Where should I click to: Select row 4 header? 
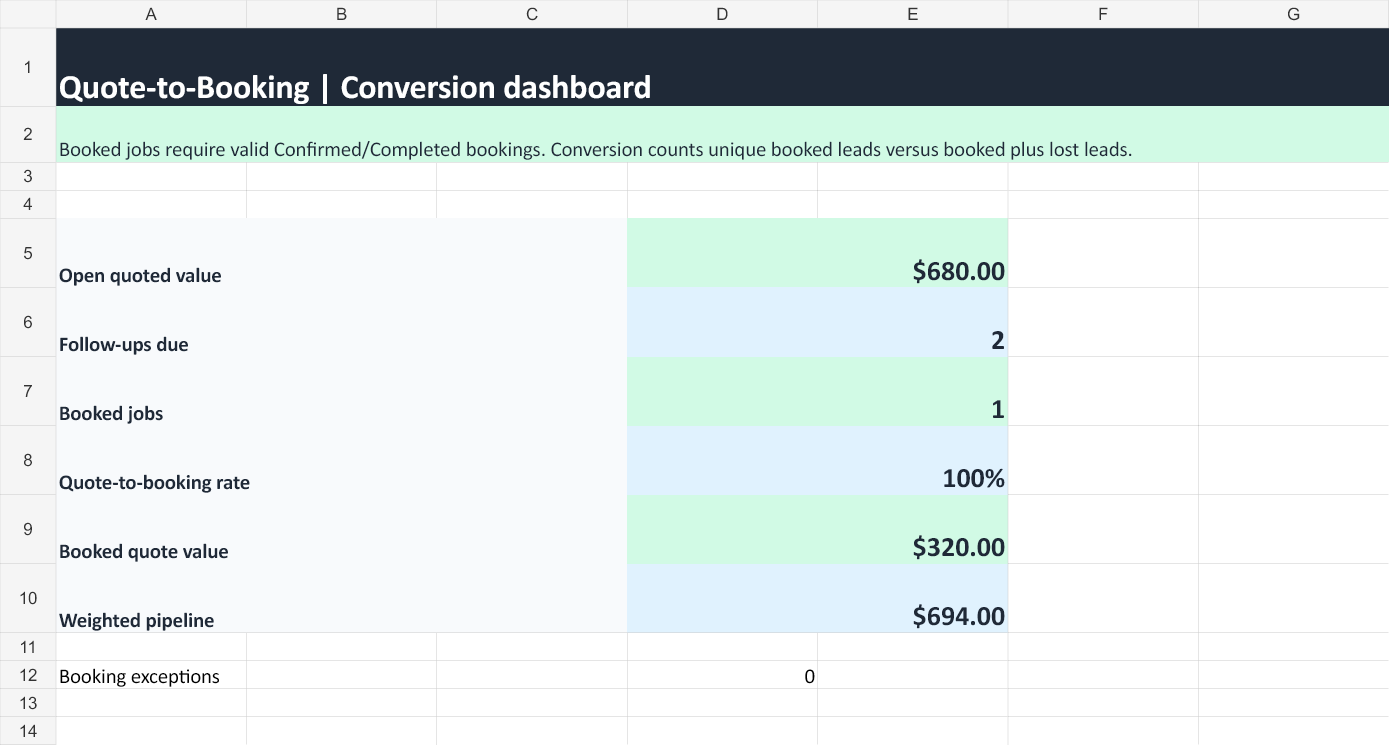pos(28,204)
